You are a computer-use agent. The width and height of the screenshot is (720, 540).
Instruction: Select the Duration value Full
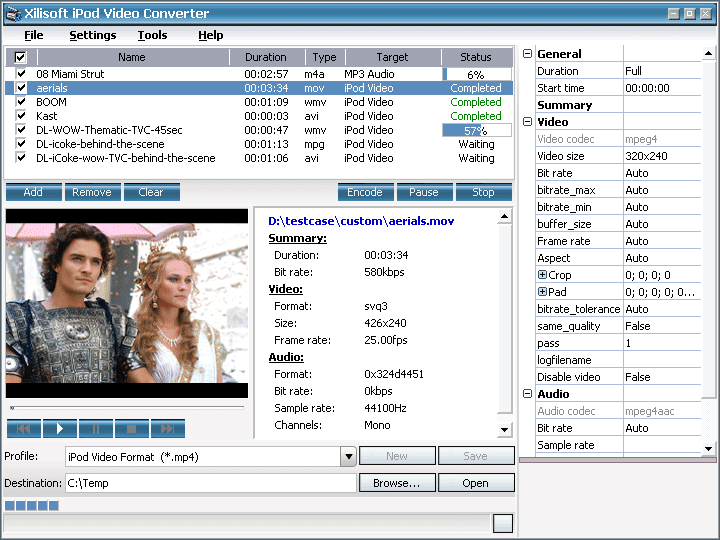[662, 71]
